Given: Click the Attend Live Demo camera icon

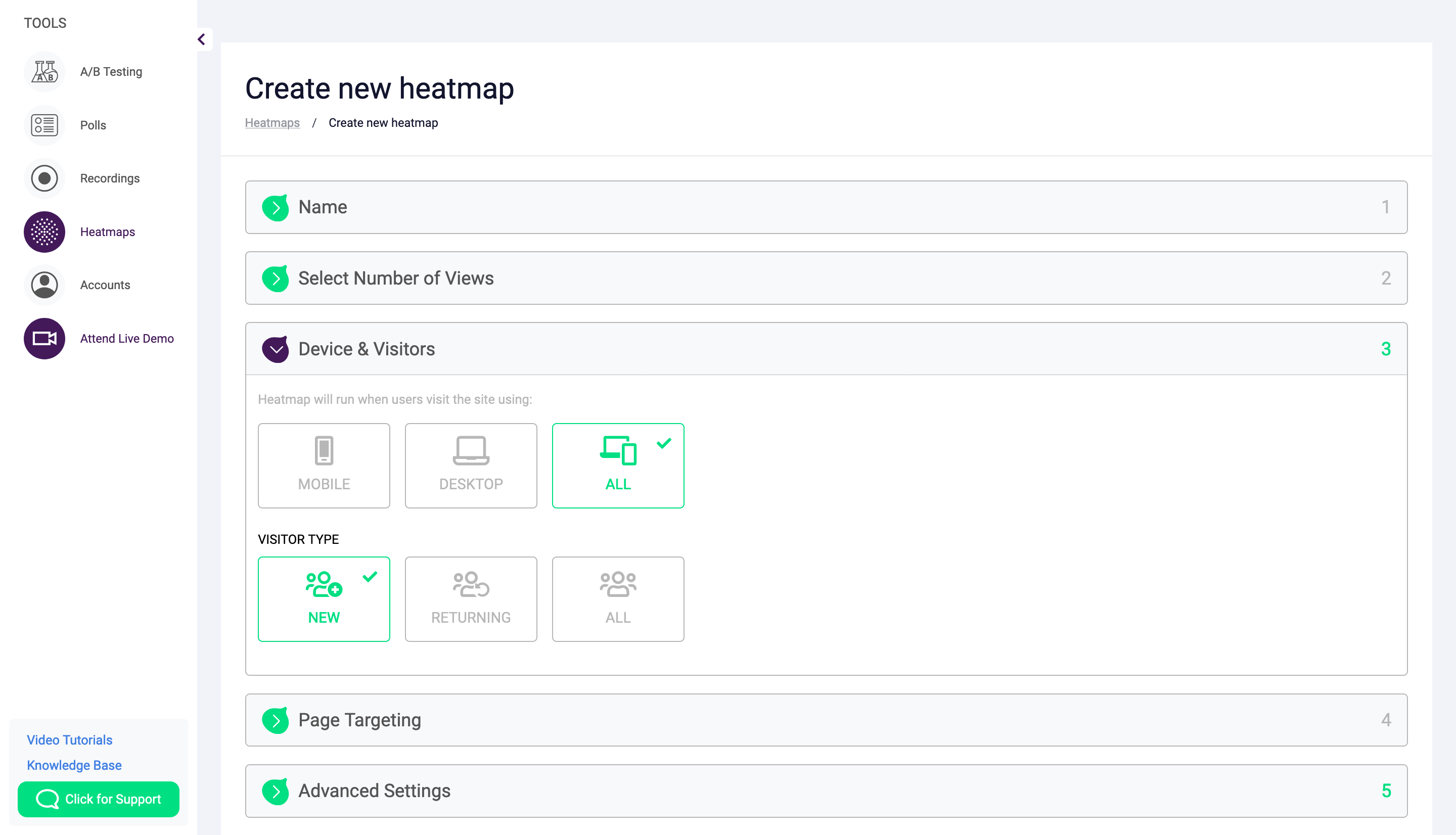Looking at the screenshot, I should click(x=44, y=338).
